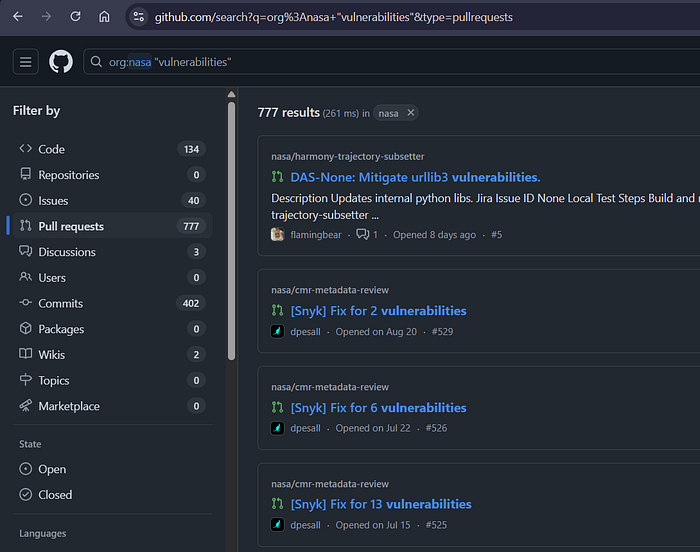Filter results by Wikis

[x=112, y=355]
